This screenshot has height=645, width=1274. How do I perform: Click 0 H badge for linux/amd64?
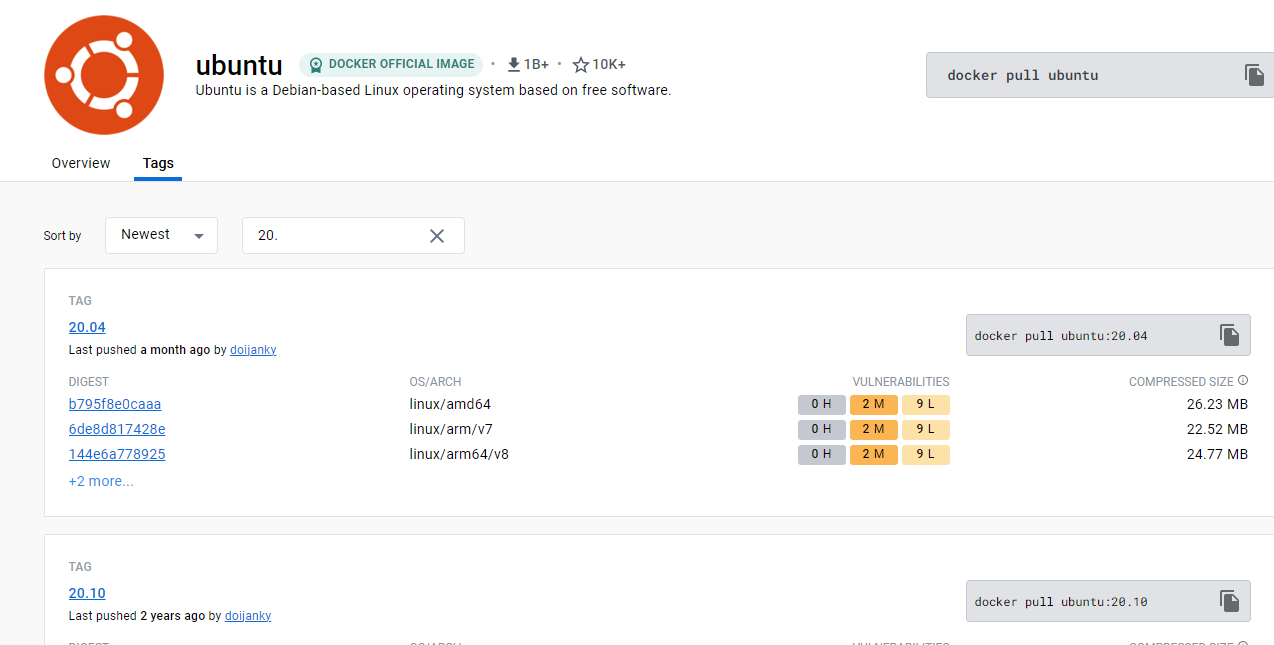[822, 405]
